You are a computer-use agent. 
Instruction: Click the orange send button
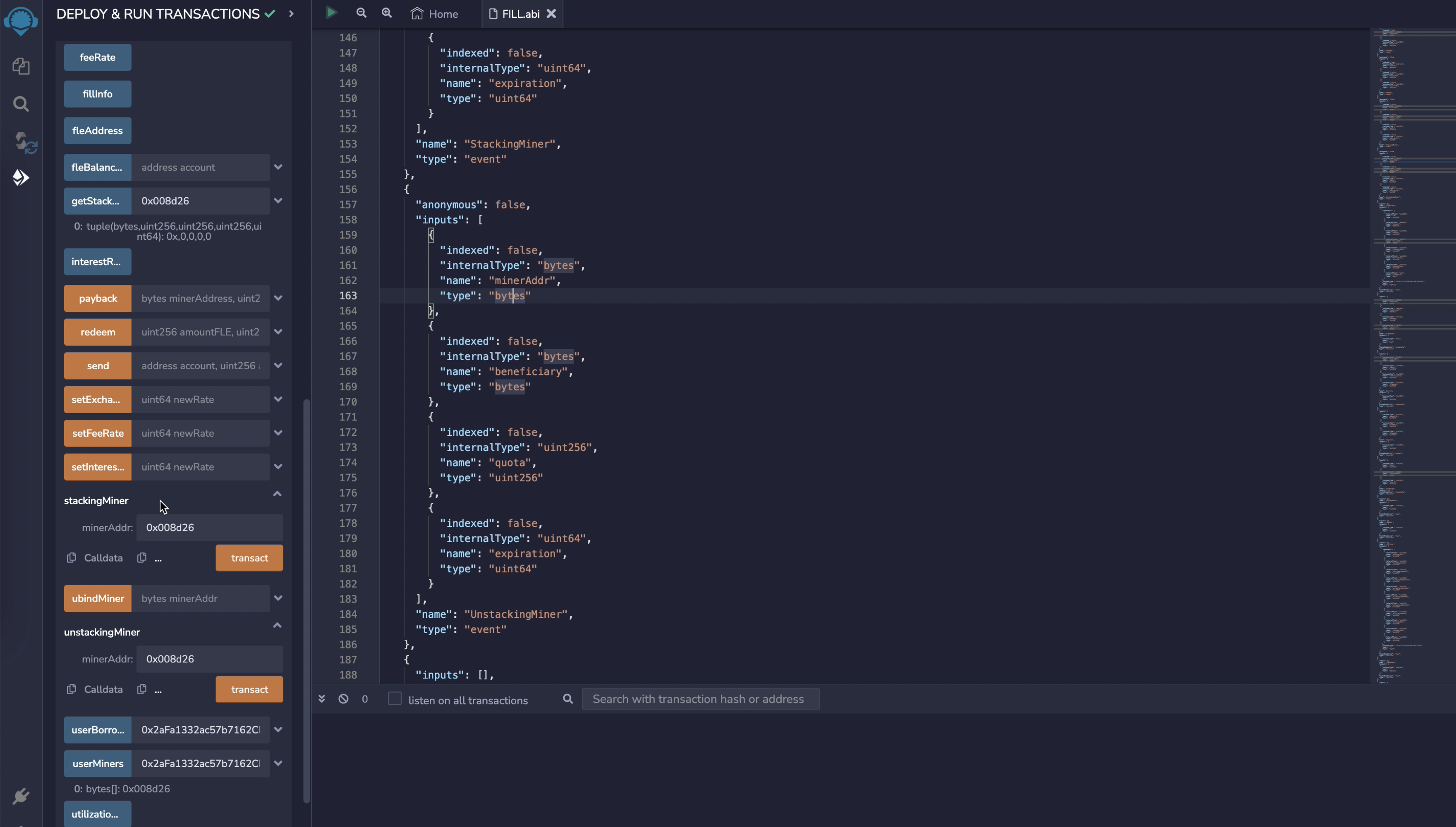click(98, 365)
